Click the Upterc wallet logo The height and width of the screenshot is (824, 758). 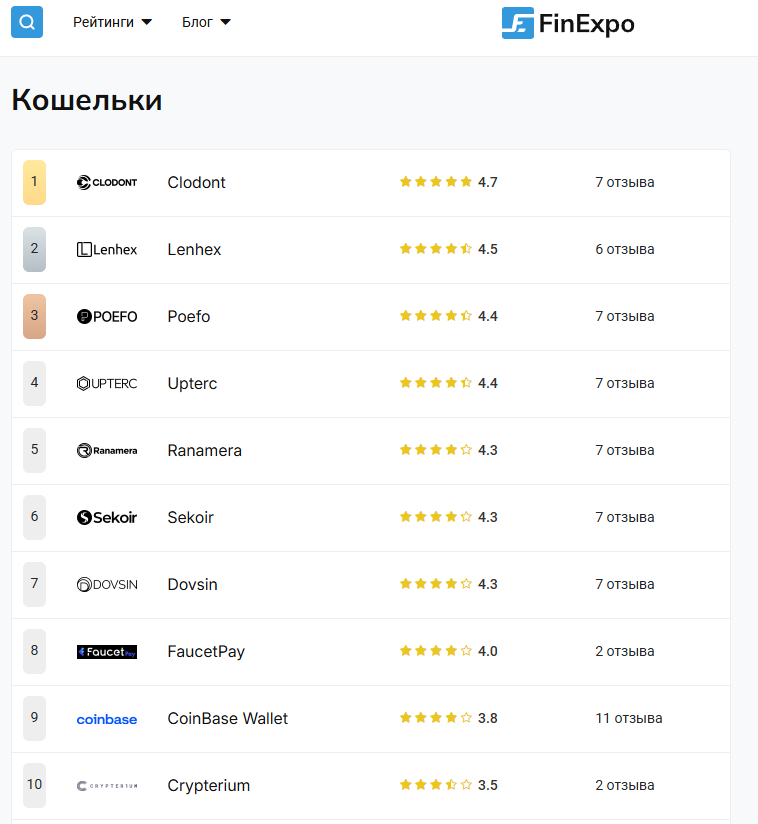click(107, 383)
